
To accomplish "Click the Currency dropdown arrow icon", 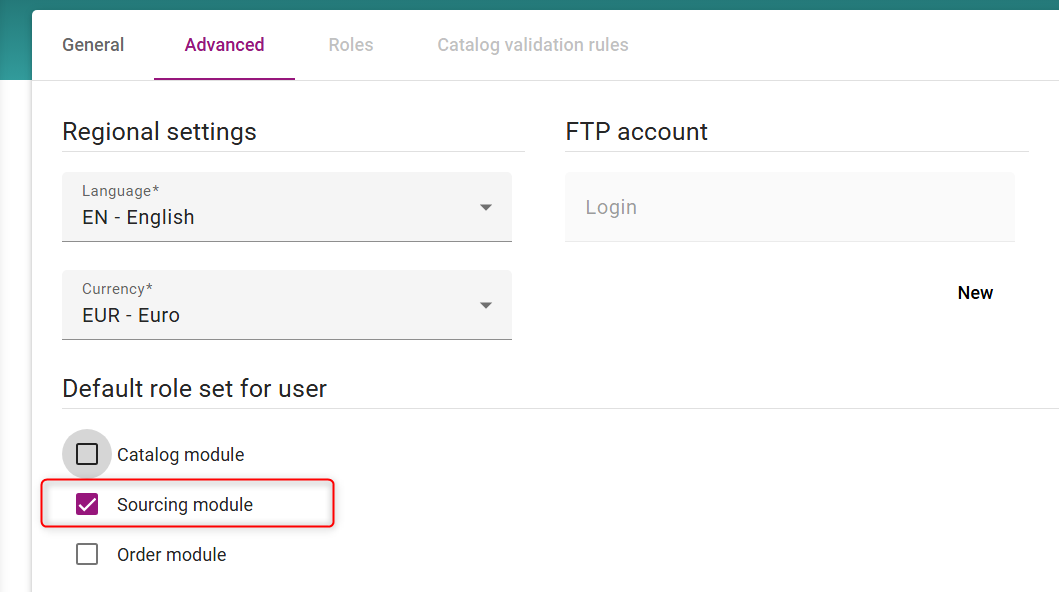I will point(486,305).
